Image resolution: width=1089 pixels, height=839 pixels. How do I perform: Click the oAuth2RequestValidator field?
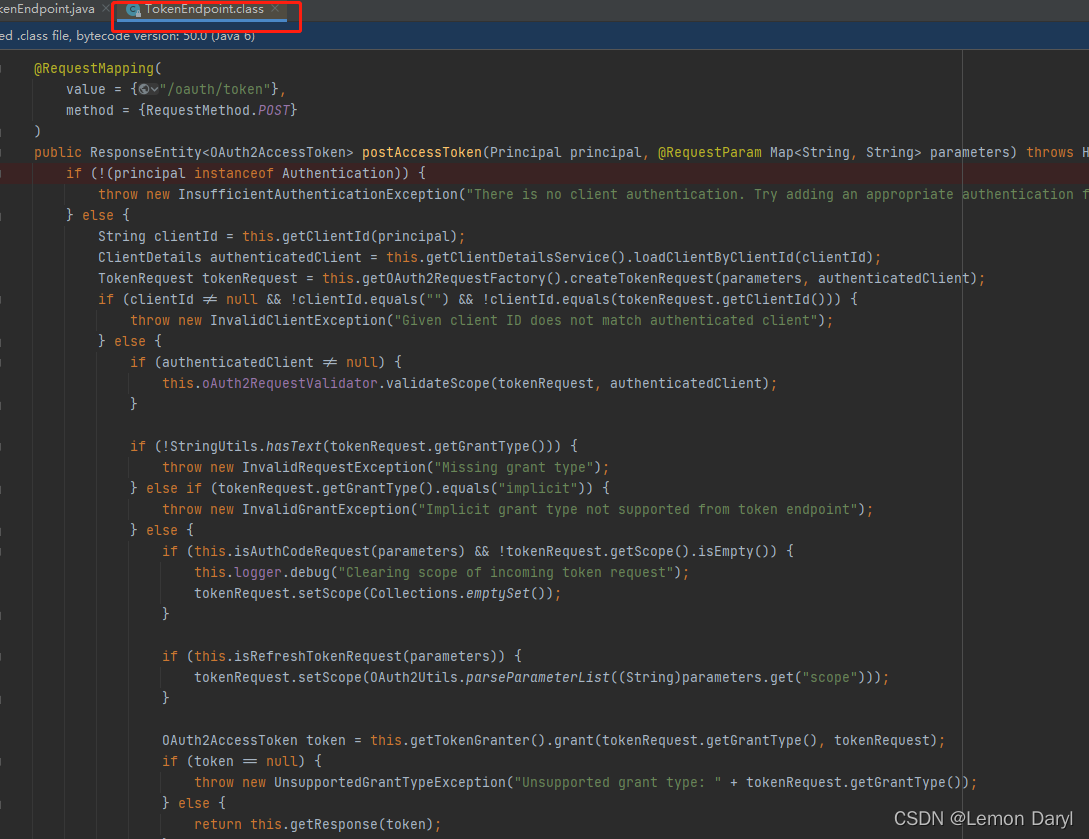290,383
